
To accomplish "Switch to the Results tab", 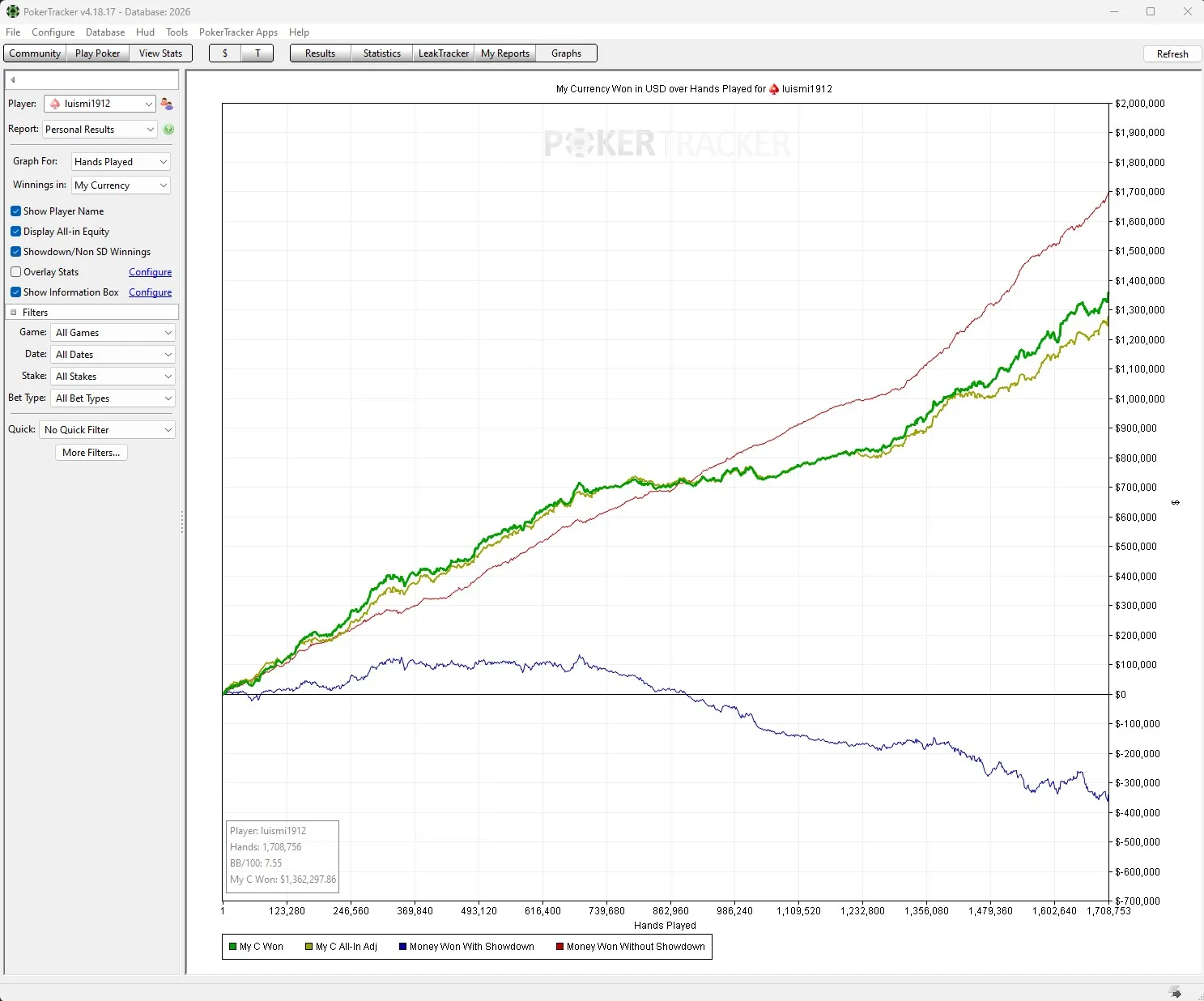I will [321, 53].
